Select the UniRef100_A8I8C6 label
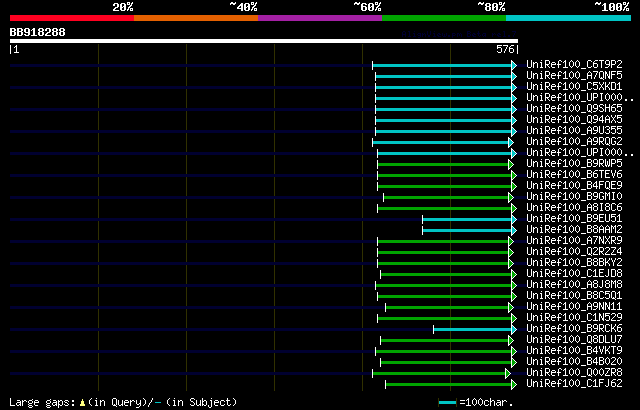The width and height of the screenshot is (640, 410). tap(574, 208)
